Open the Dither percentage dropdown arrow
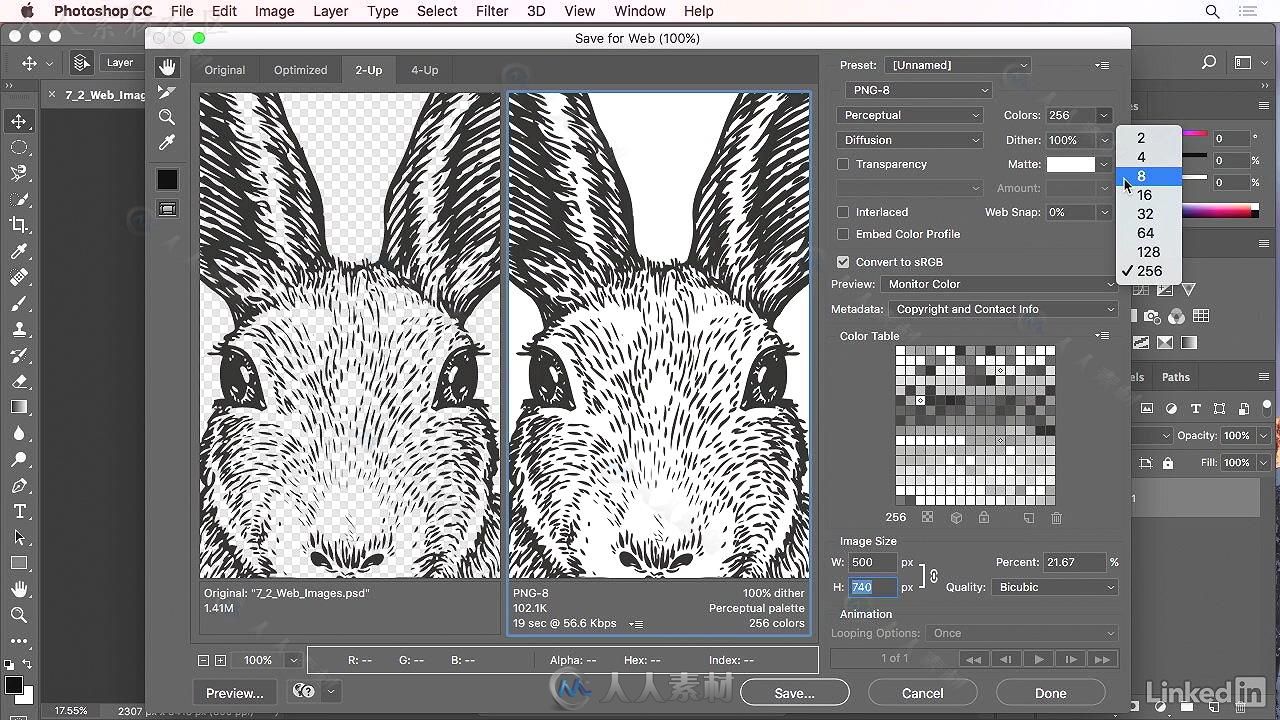The height and width of the screenshot is (720, 1280). 1104,140
